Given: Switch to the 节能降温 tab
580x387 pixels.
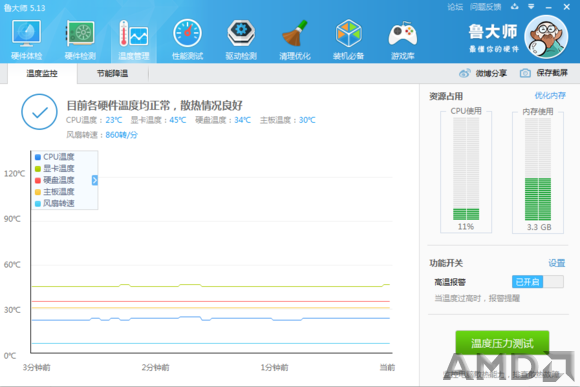Looking at the screenshot, I should 112,73.
